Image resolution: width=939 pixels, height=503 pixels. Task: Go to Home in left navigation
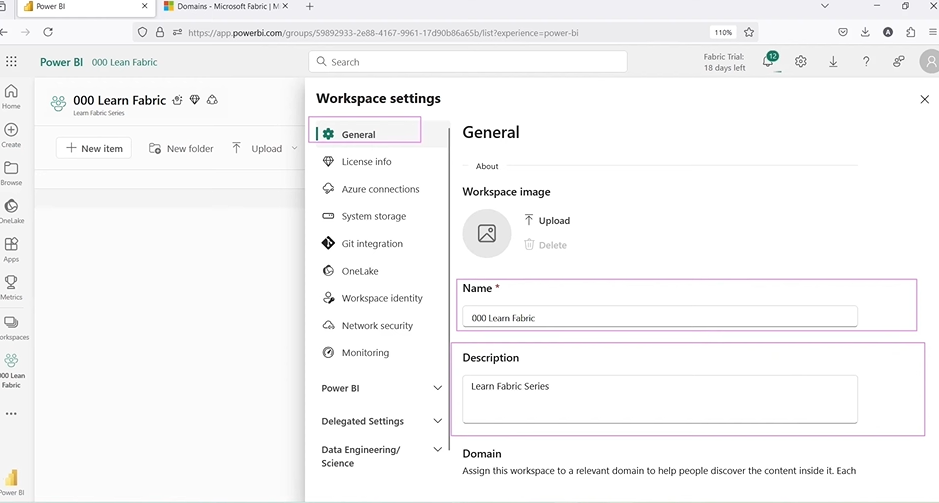coord(11,97)
